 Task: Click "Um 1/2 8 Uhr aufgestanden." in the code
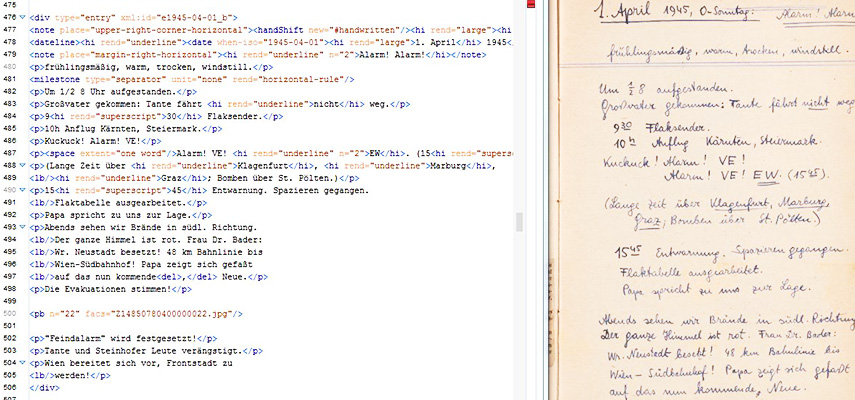110,92
